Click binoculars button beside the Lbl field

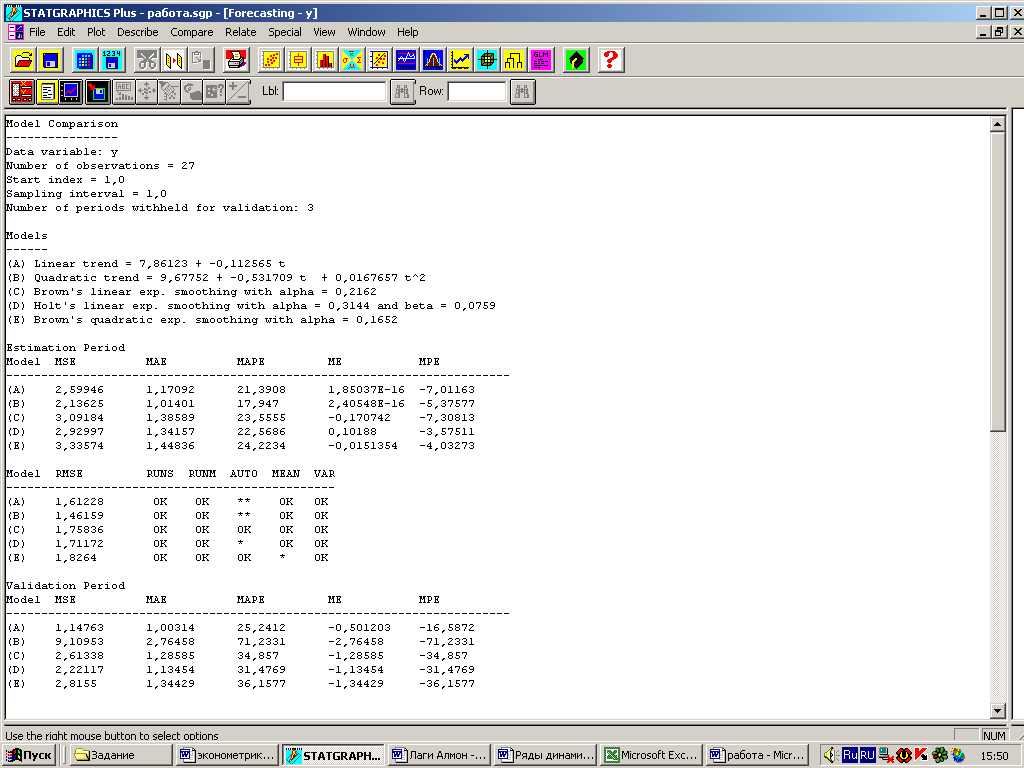(402, 91)
